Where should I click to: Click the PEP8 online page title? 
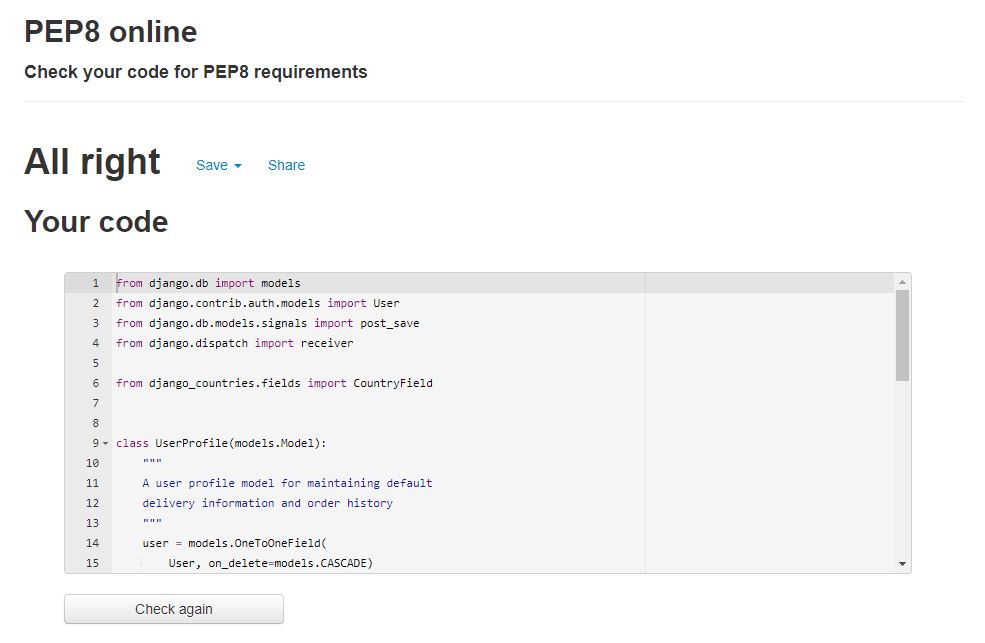point(109,31)
